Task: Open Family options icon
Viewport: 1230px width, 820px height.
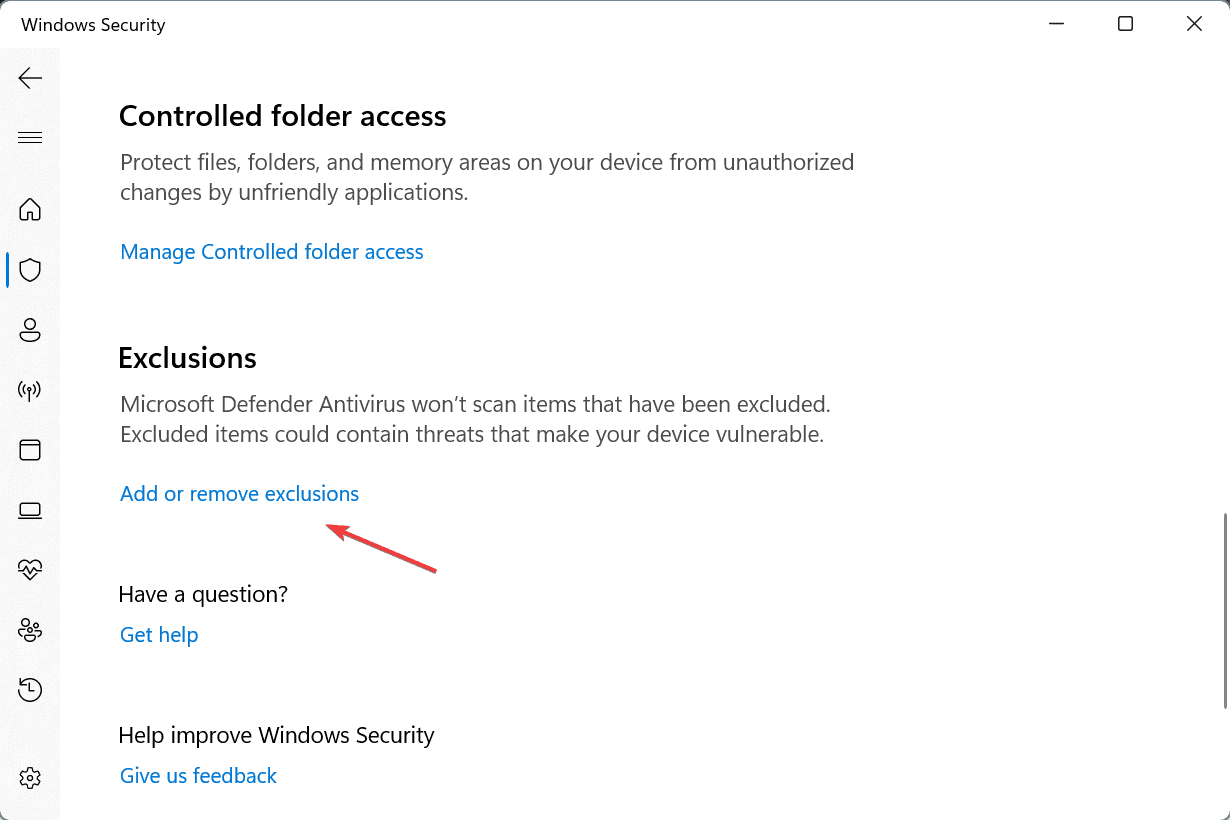Action: coord(30,630)
